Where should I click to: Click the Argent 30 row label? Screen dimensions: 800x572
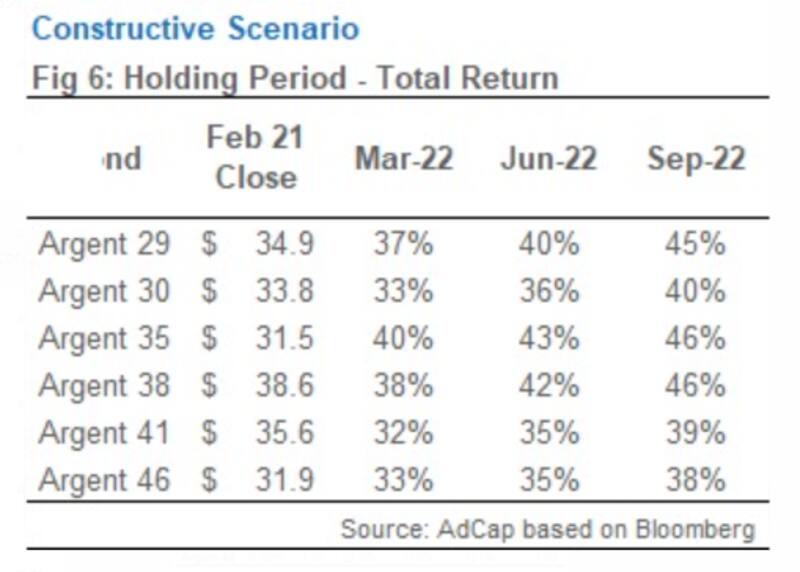coord(104,291)
